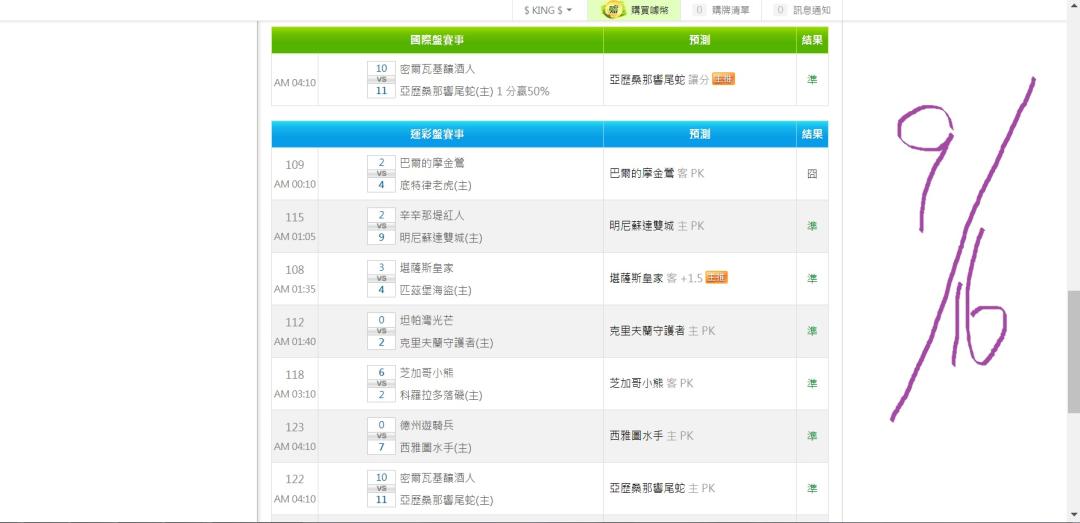
Task: Click score 9 for 明尼蘇達雙城
Action: tap(382, 238)
